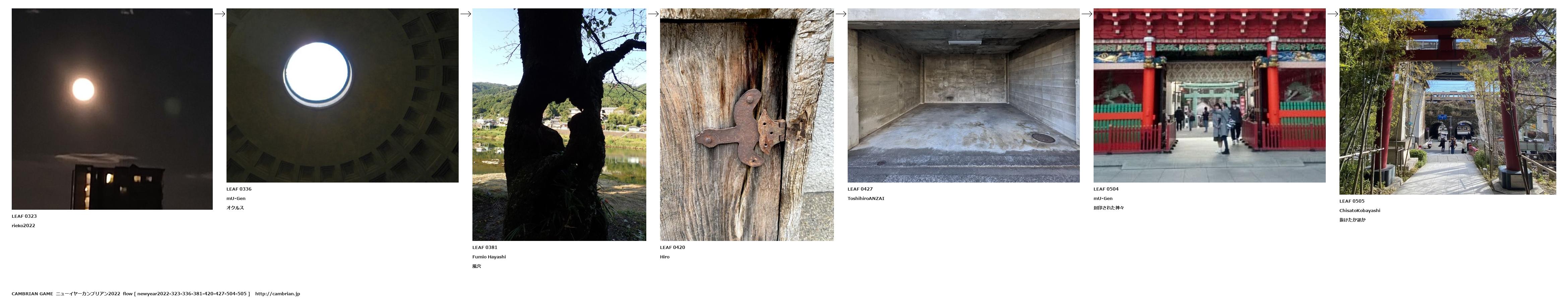Open the torii gate pathway photo
Screen dimensions: 1568x302
click(x=1447, y=101)
